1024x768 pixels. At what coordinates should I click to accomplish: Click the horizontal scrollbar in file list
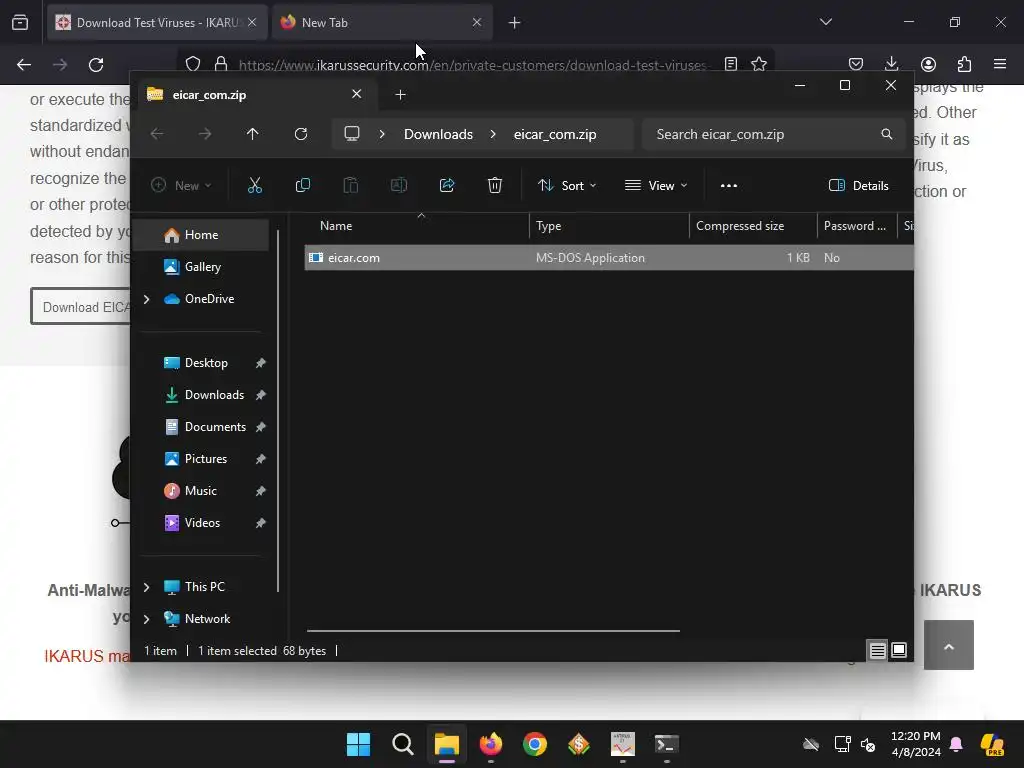point(493,631)
